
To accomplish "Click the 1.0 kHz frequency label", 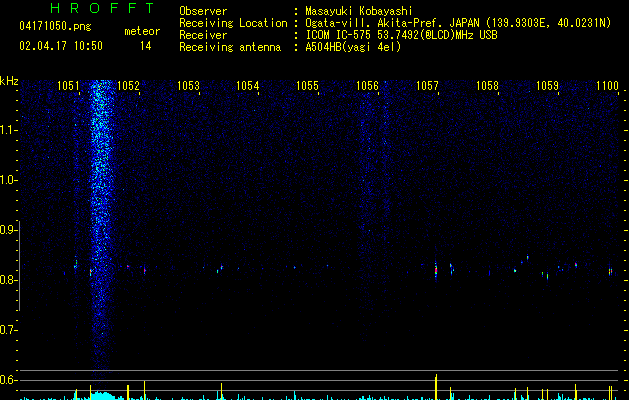I will (x=8, y=180).
